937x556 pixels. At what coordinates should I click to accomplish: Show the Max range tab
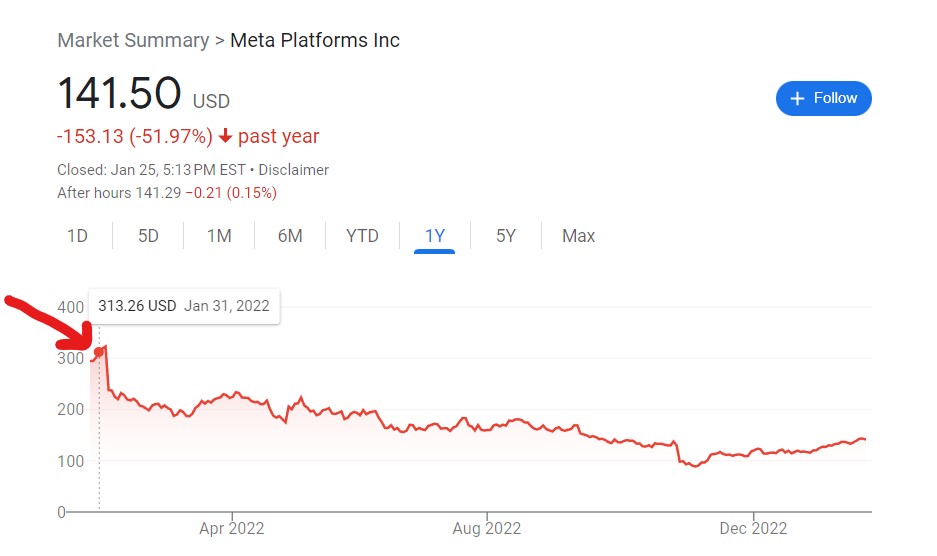coord(578,236)
